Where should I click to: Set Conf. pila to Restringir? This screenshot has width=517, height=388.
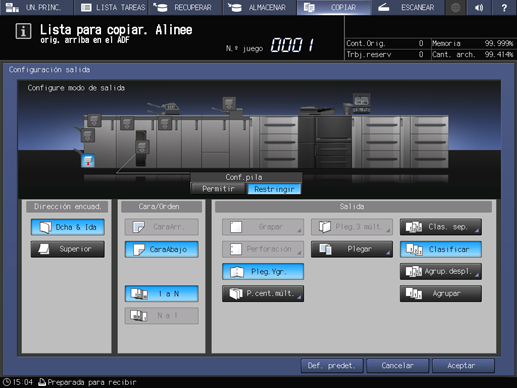click(274, 189)
